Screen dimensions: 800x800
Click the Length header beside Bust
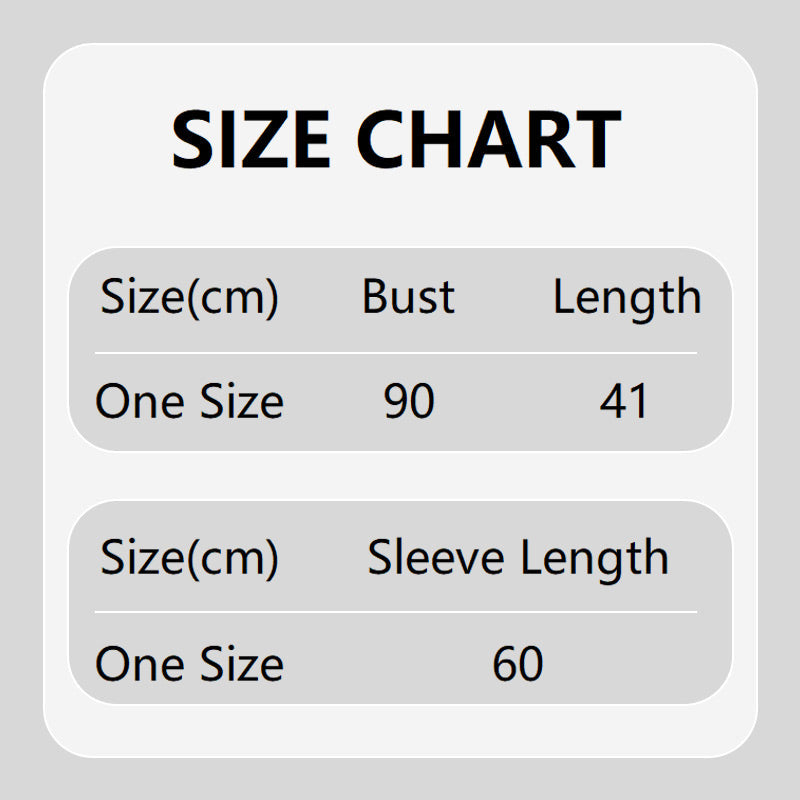pos(627,297)
